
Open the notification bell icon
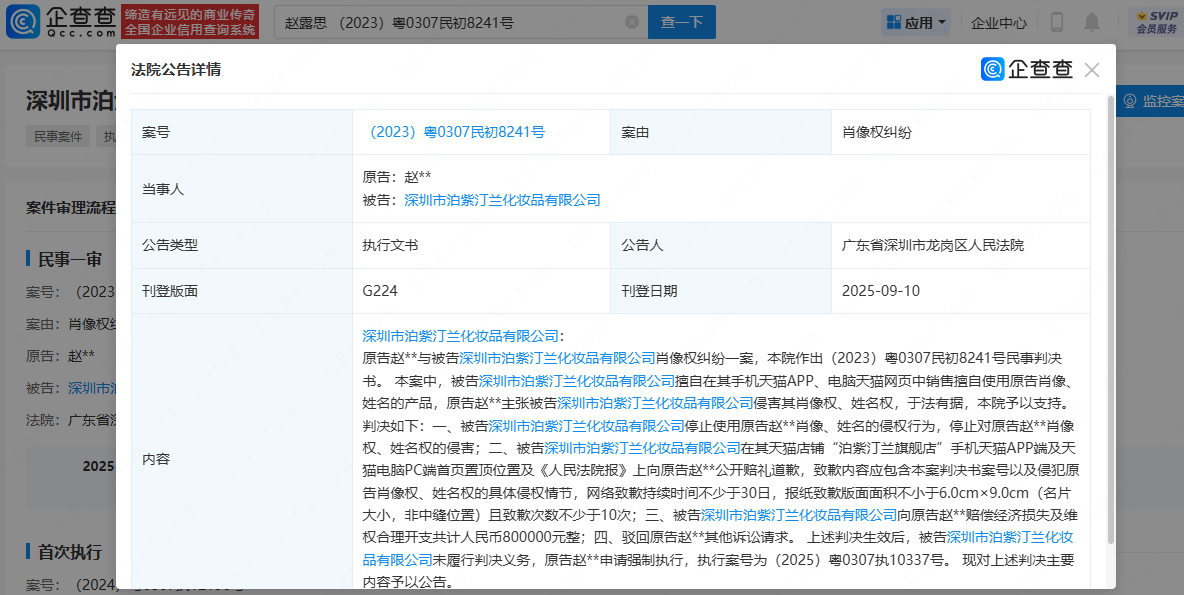coord(1092,23)
